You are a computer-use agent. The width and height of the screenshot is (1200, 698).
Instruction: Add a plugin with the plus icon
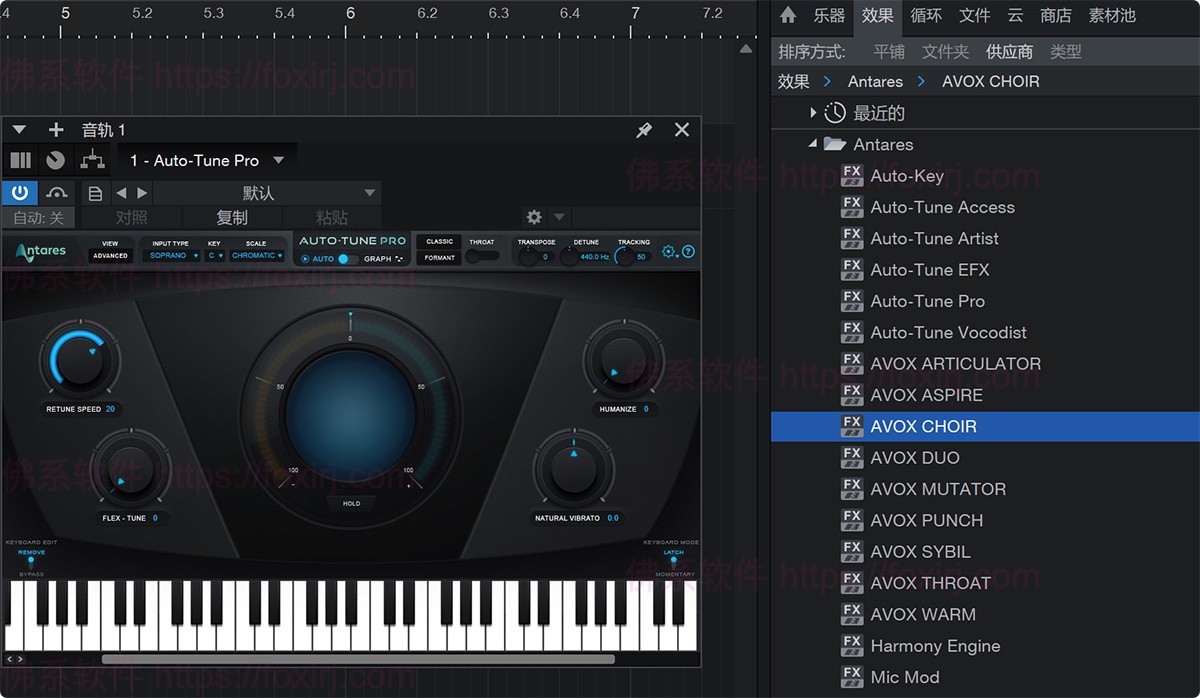coord(56,130)
